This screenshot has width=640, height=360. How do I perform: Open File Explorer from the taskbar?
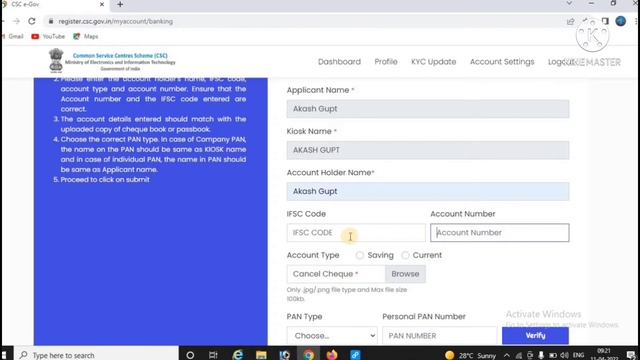tap(261, 355)
